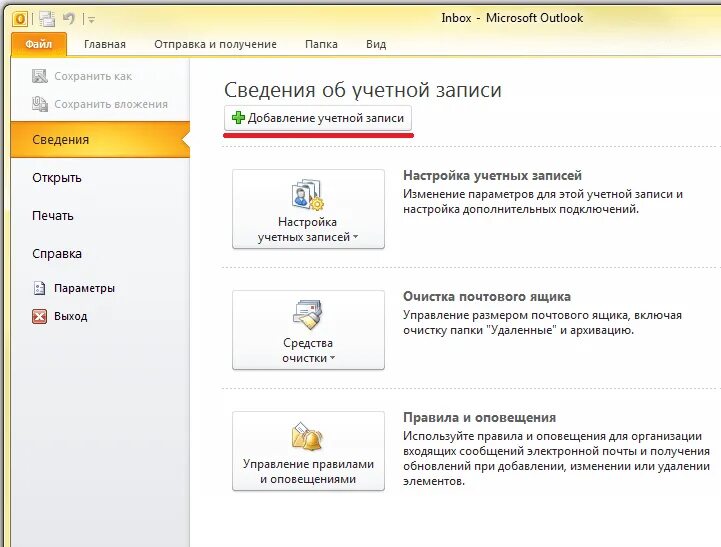Select the Сведения section in sidebar
Screen dimensions: 721x547
pyautogui.click(x=100, y=140)
